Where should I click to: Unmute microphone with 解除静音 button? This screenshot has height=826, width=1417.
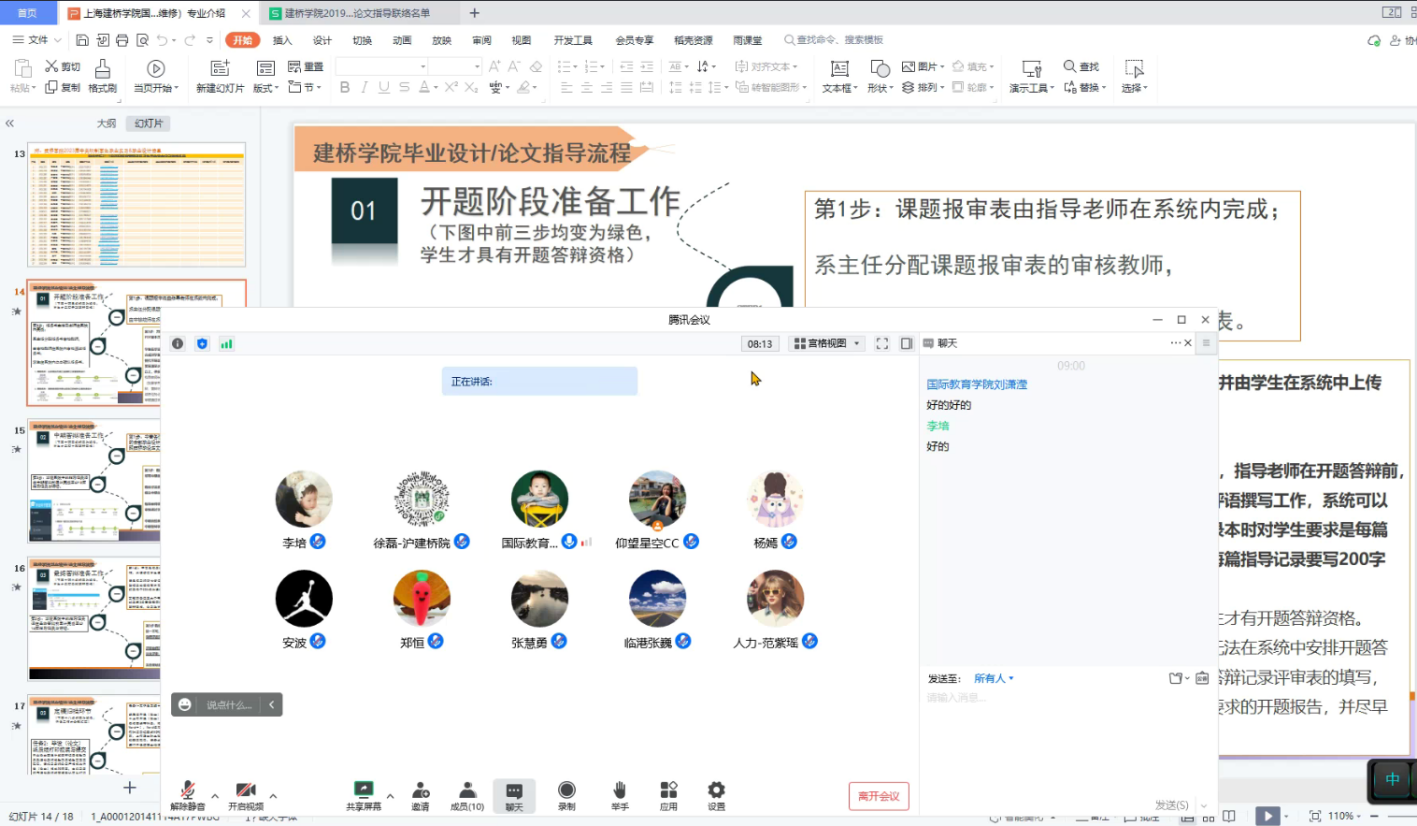[187, 792]
